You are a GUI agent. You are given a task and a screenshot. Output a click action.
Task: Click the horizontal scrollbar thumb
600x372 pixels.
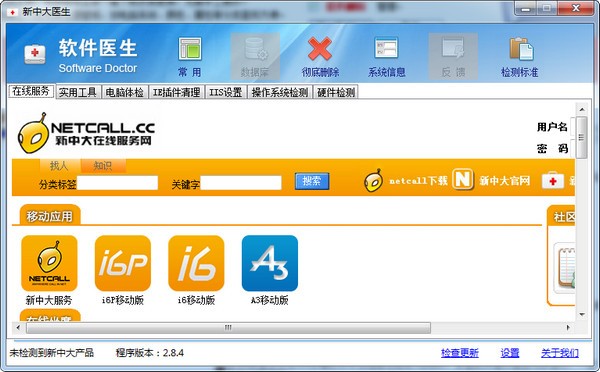pos(228,328)
